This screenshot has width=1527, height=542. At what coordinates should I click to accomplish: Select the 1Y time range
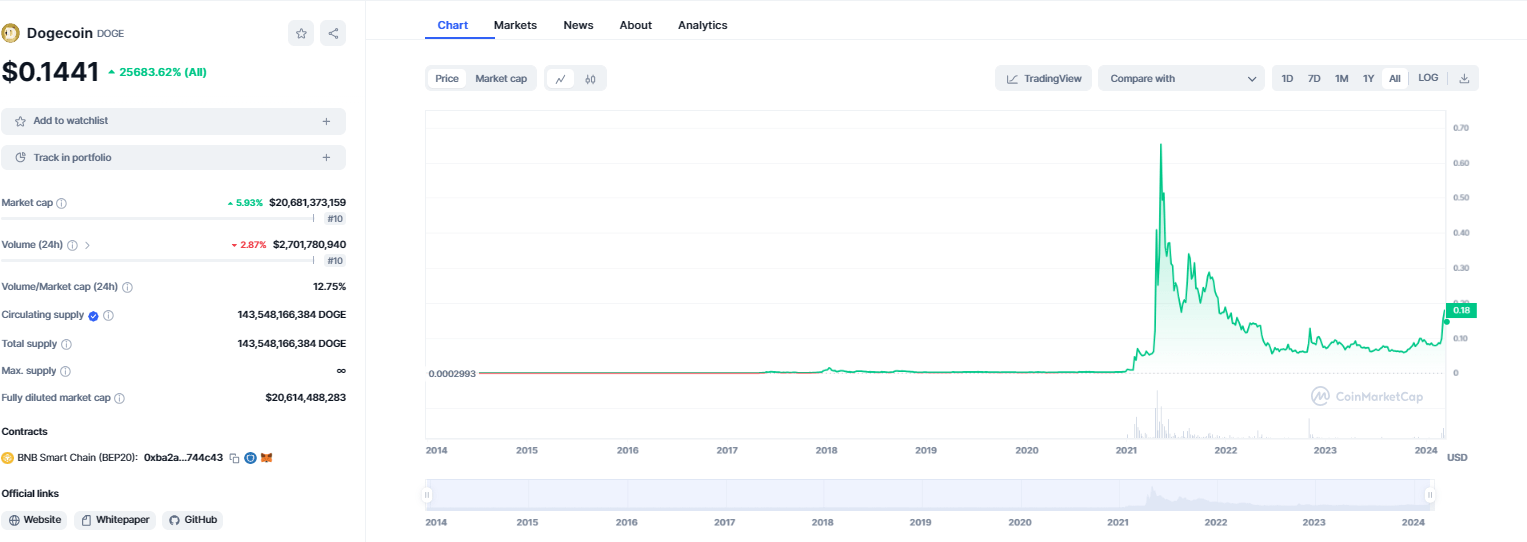[1368, 79]
